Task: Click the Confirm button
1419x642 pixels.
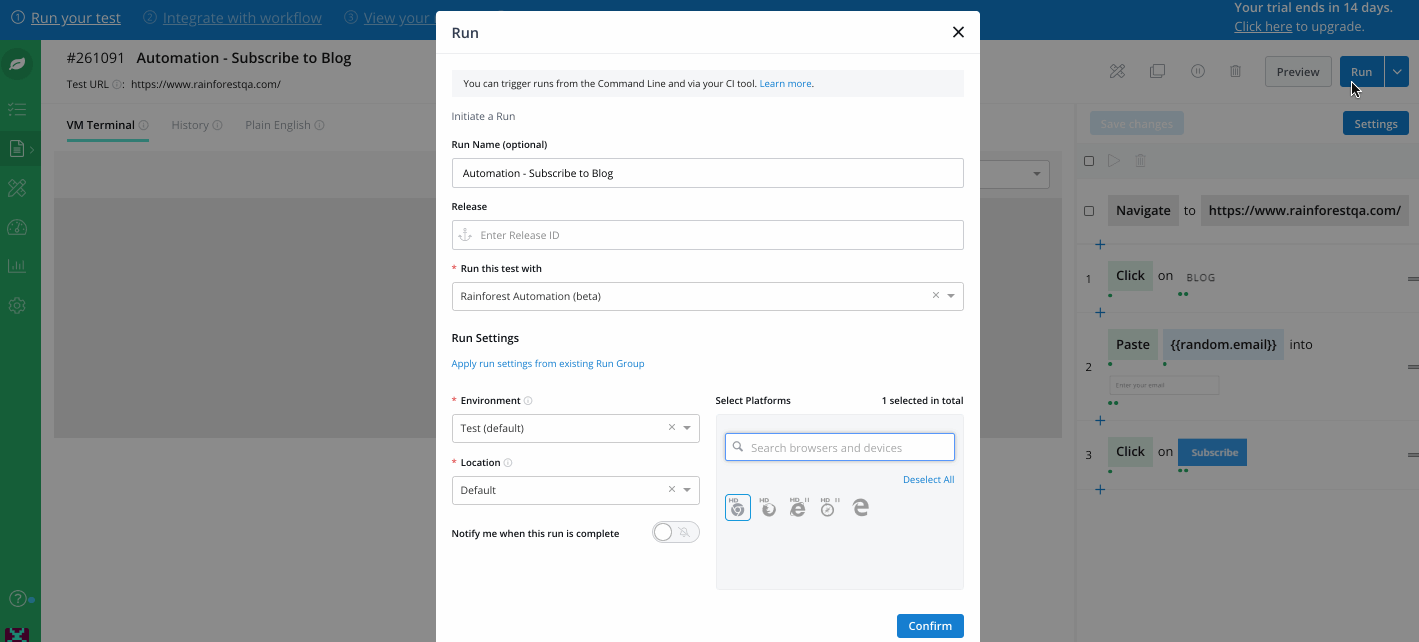Action: (x=930, y=626)
